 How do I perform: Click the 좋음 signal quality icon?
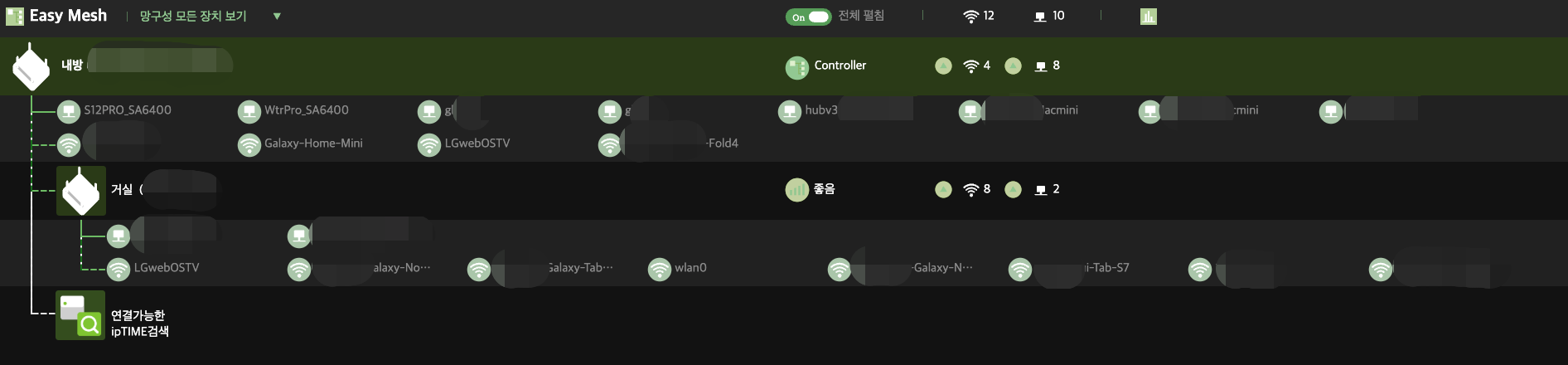point(796,190)
